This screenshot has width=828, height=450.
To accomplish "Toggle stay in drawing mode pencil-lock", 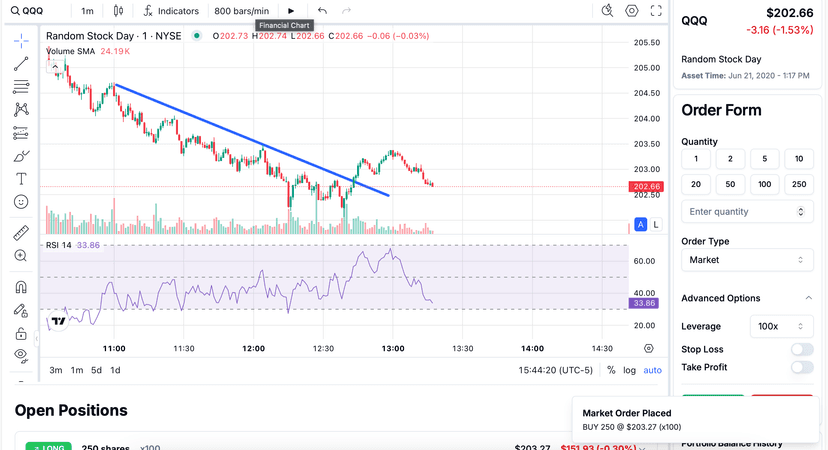I will click(x=21, y=311).
